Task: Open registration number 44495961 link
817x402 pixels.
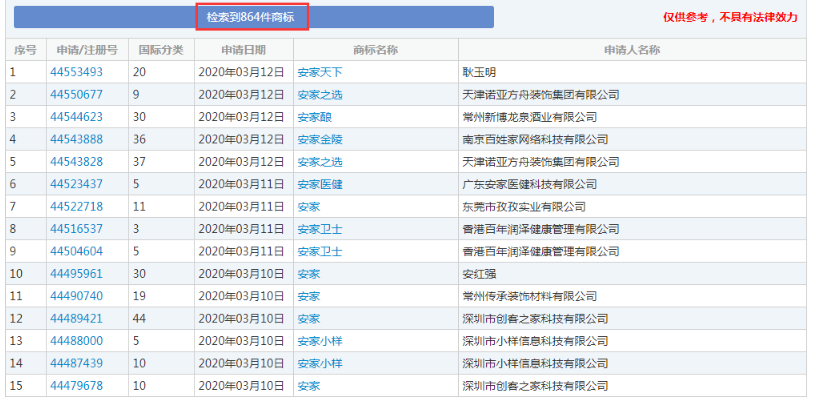Action: click(x=77, y=274)
